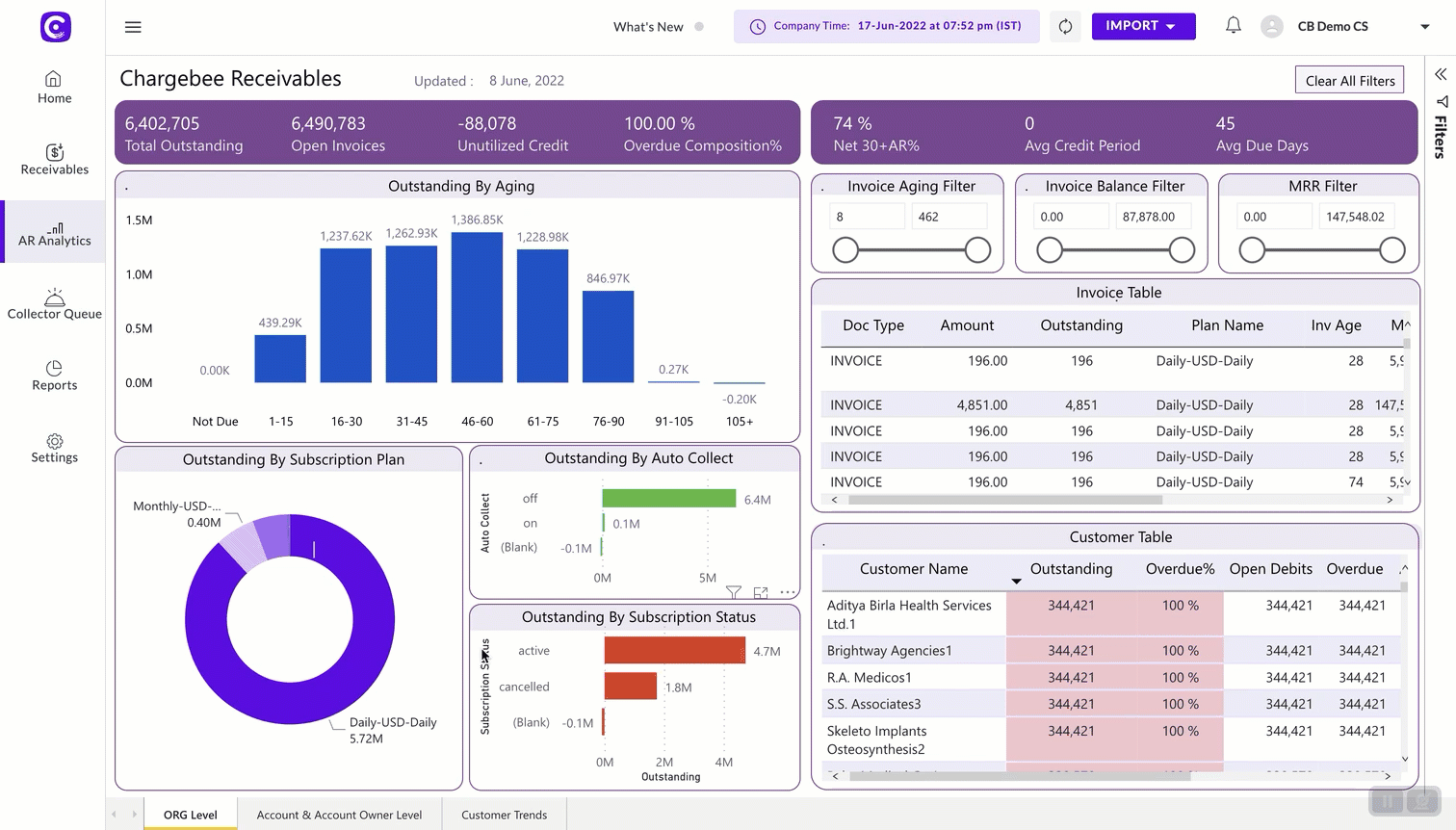Switch to Account & Account Owner Level tab
This screenshot has height=830, width=1456.
point(339,815)
